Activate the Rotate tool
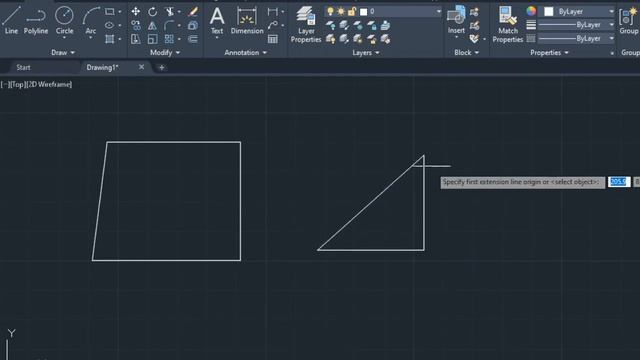 152,11
